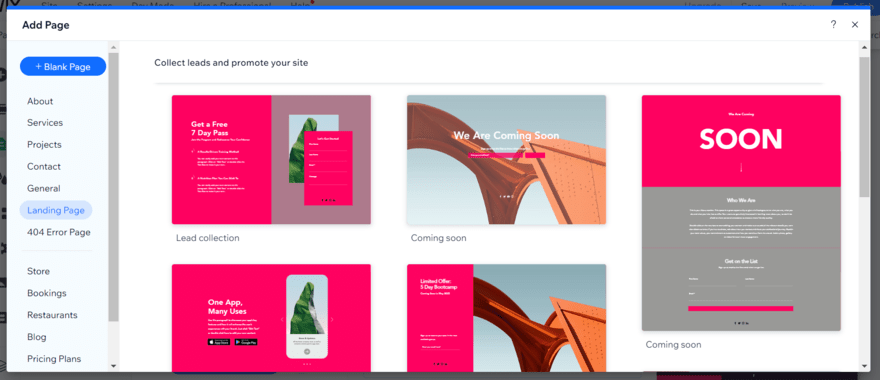Choose the One App, Many Uses template
Image resolution: width=880 pixels, height=380 pixels.
pyautogui.click(x=271, y=318)
